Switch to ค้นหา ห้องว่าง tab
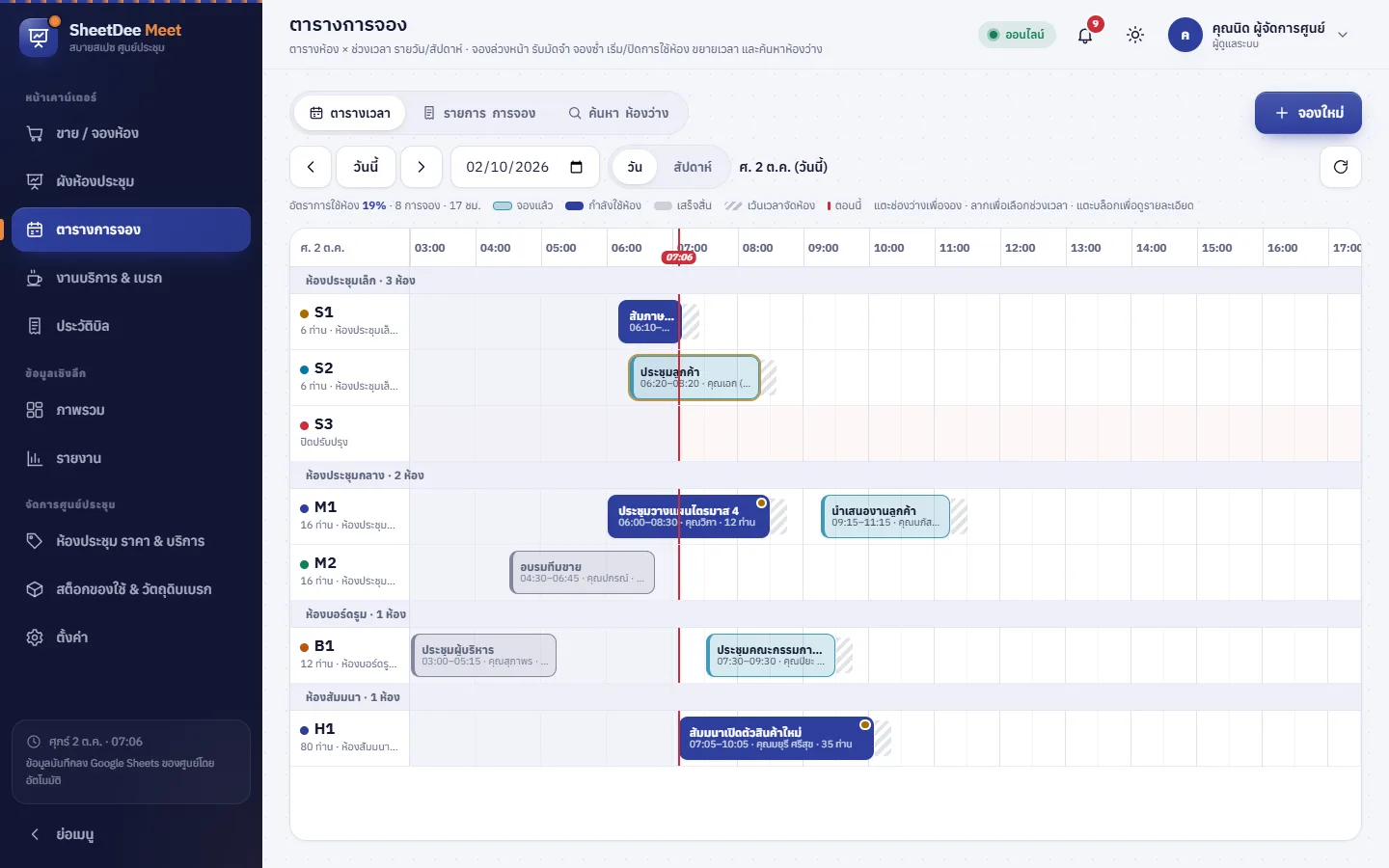 click(x=618, y=113)
